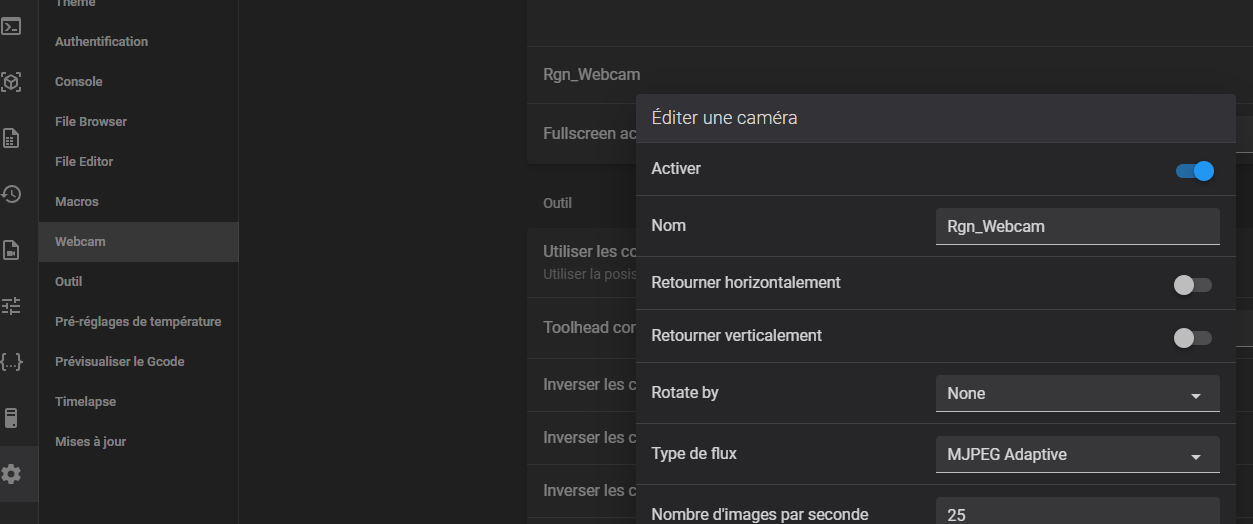Open Pré-réglages de température settings

click(x=138, y=322)
